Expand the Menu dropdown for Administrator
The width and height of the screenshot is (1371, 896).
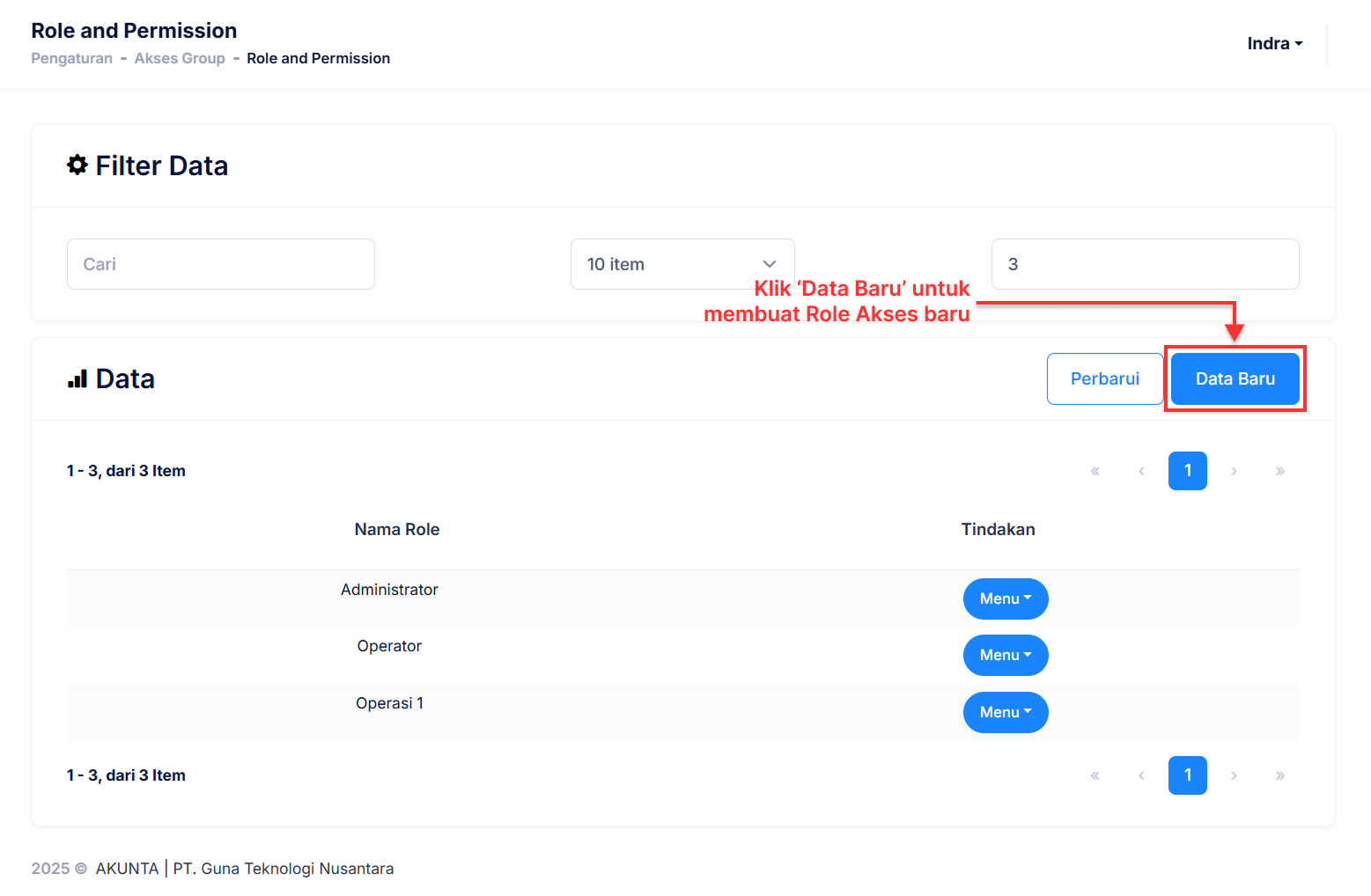pyautogui.click(x=1005, y=599)
